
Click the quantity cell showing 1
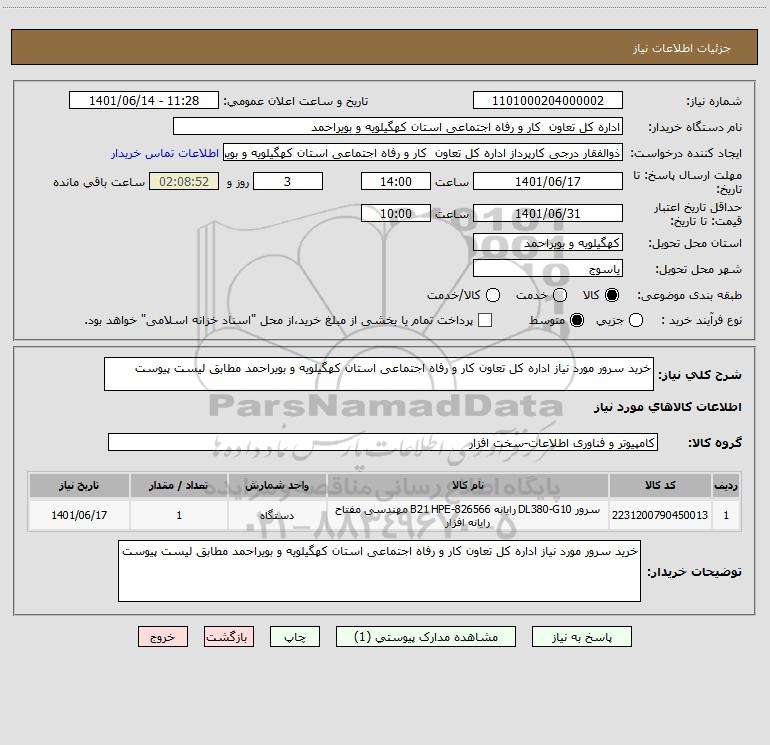(x=179, y=515)
